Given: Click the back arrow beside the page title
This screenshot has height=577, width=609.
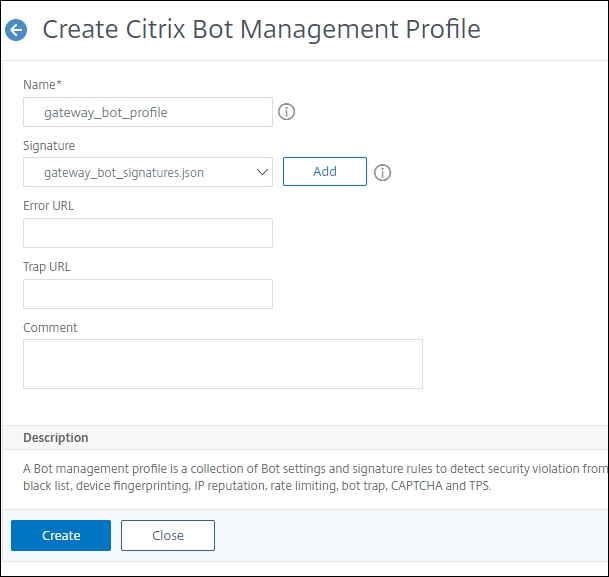Looking at the screenshot, I should point(16,30).
